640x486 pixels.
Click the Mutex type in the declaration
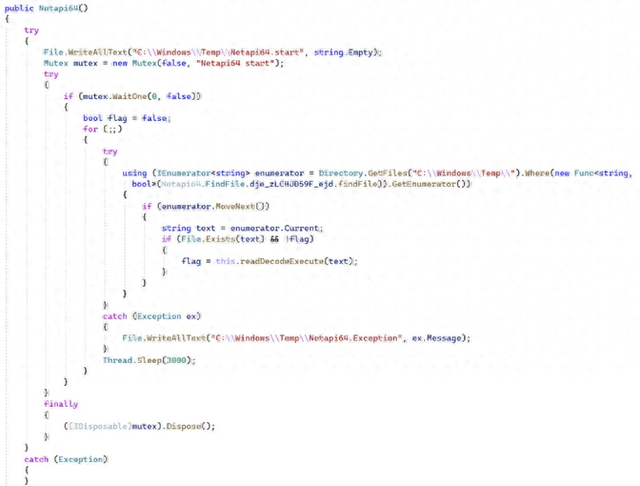[56, 63]
